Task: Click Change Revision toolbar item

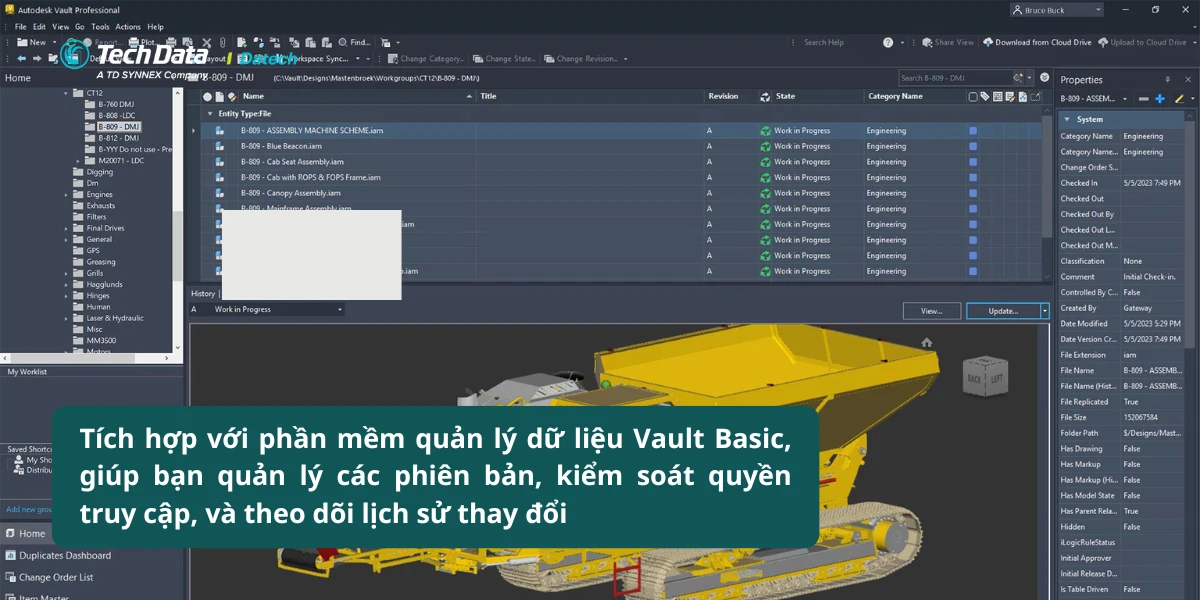Action: point(580,58)
